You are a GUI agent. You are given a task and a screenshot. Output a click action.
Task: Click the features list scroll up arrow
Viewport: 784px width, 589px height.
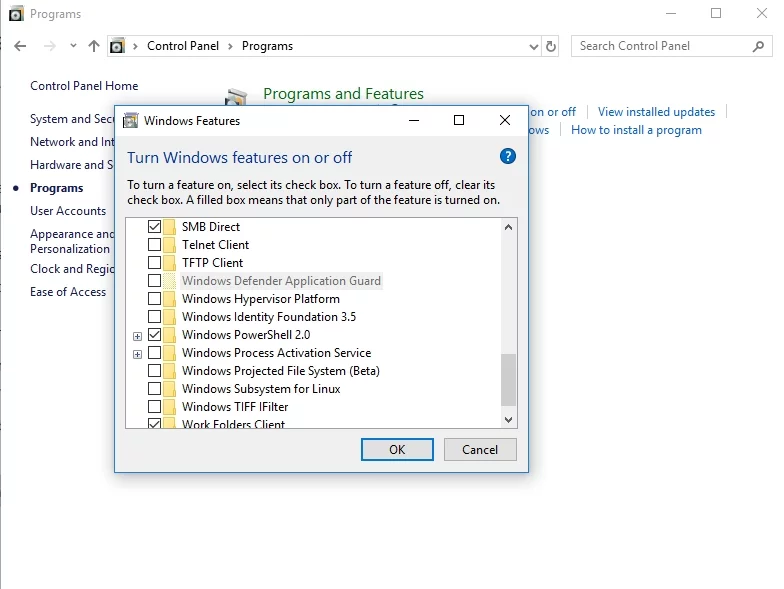[x=508, y=227]
